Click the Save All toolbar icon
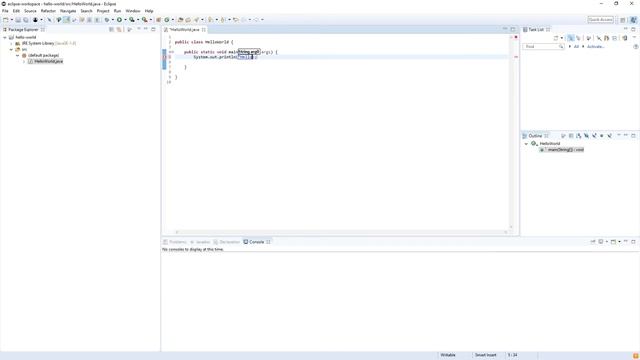The image size is (640, 360). [26, 20]
